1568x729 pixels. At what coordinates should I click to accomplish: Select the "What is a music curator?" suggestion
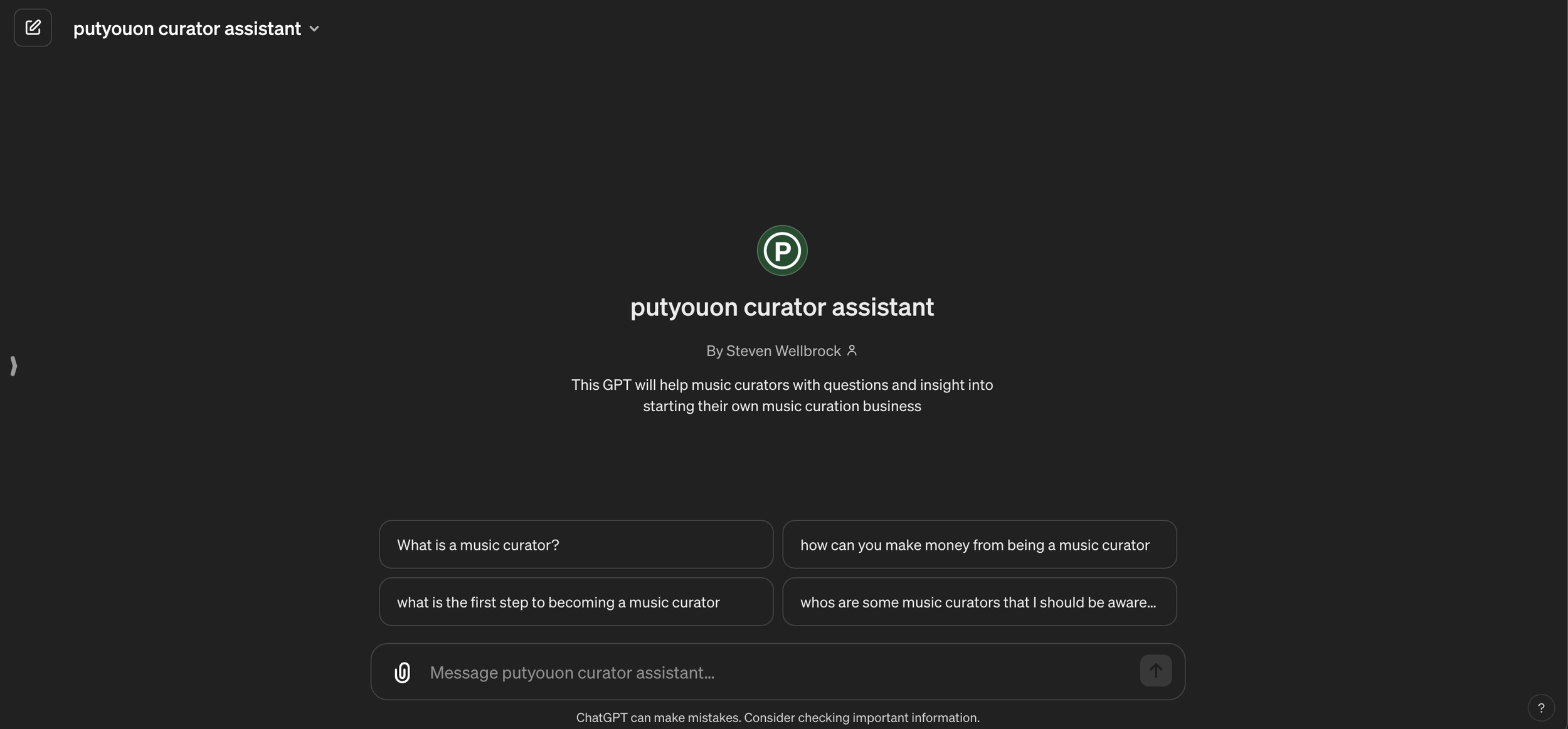[x=575, y=545]
